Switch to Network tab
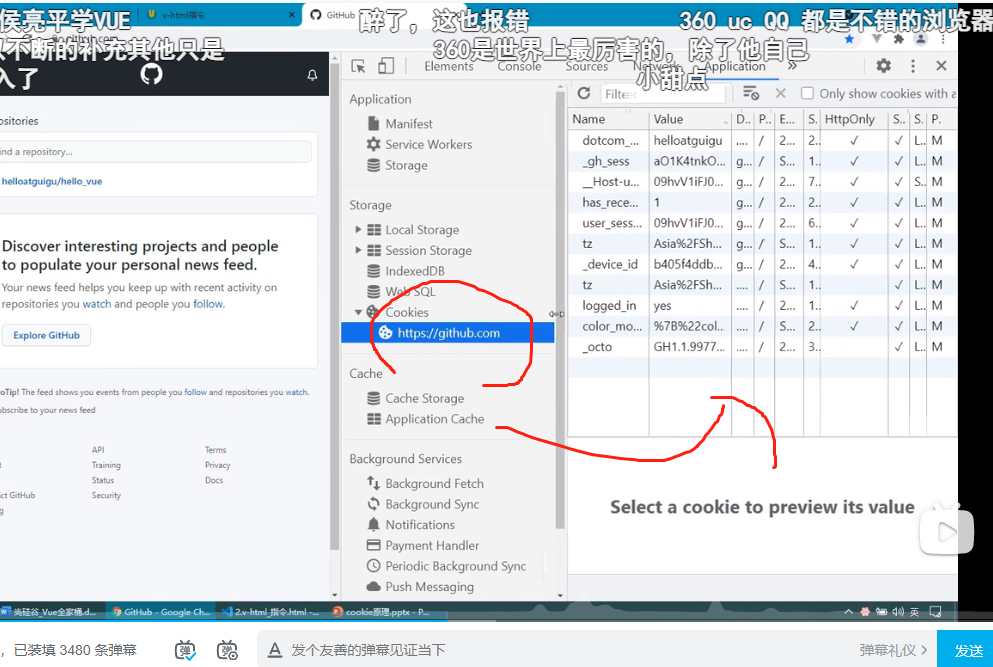 [655, 66]
